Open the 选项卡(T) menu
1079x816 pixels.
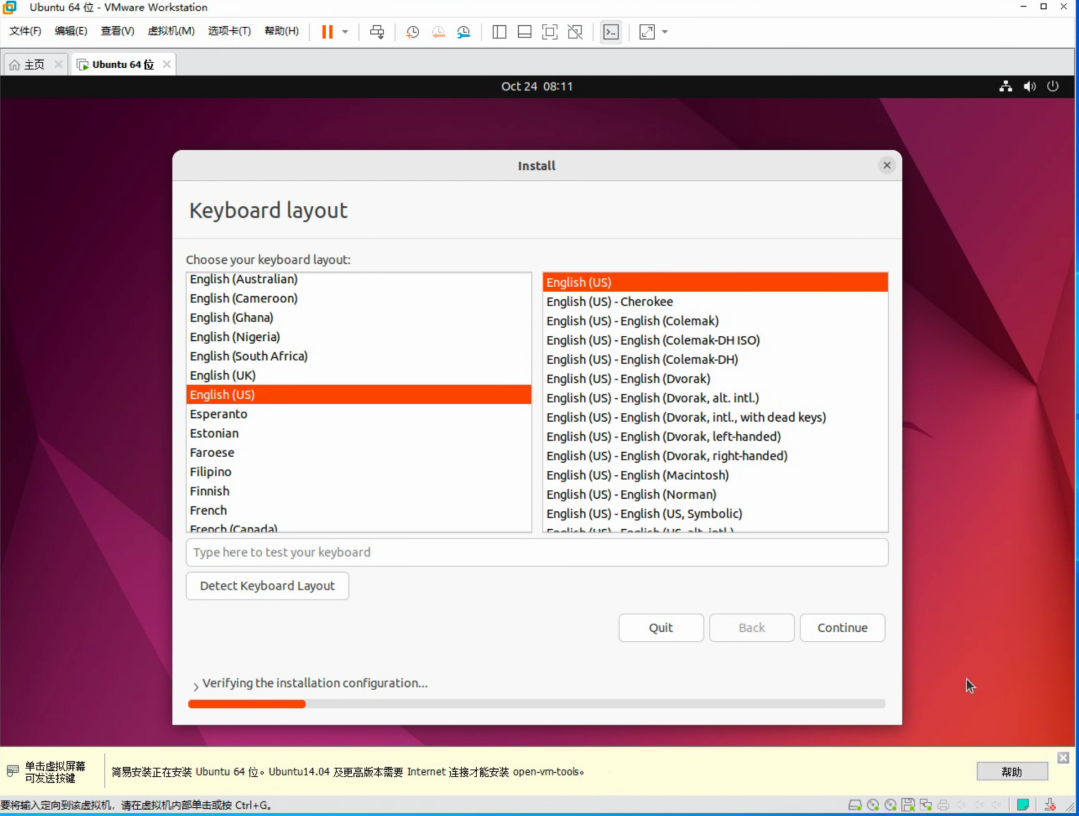[229, 31]
